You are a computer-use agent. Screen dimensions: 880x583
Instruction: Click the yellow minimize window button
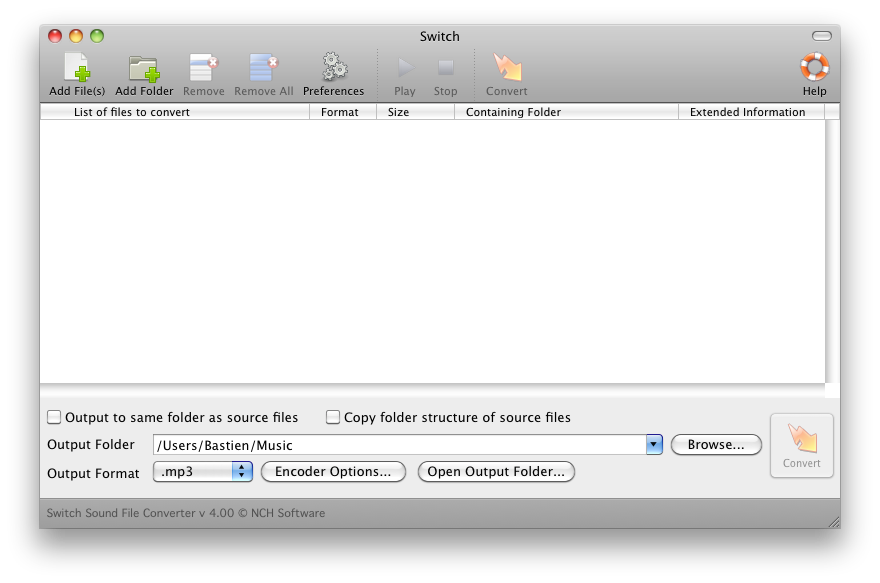(76, 36)
